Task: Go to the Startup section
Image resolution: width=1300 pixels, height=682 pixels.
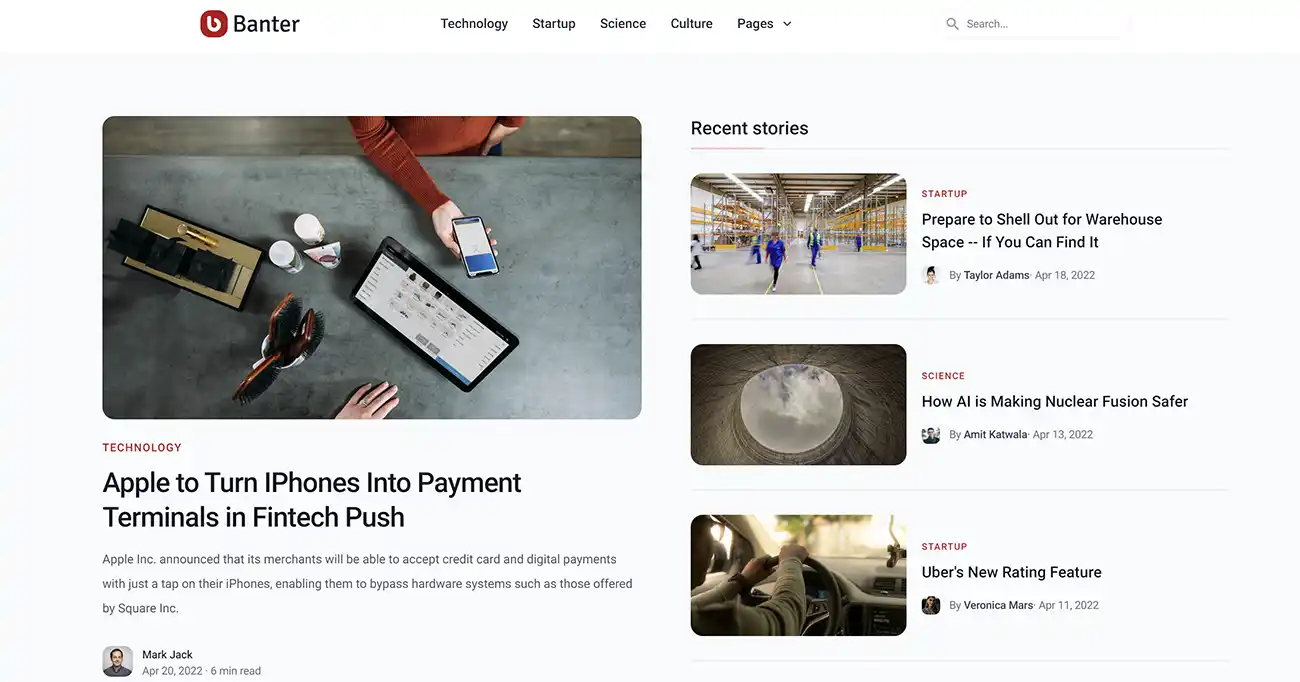Action: coord(554,24)
